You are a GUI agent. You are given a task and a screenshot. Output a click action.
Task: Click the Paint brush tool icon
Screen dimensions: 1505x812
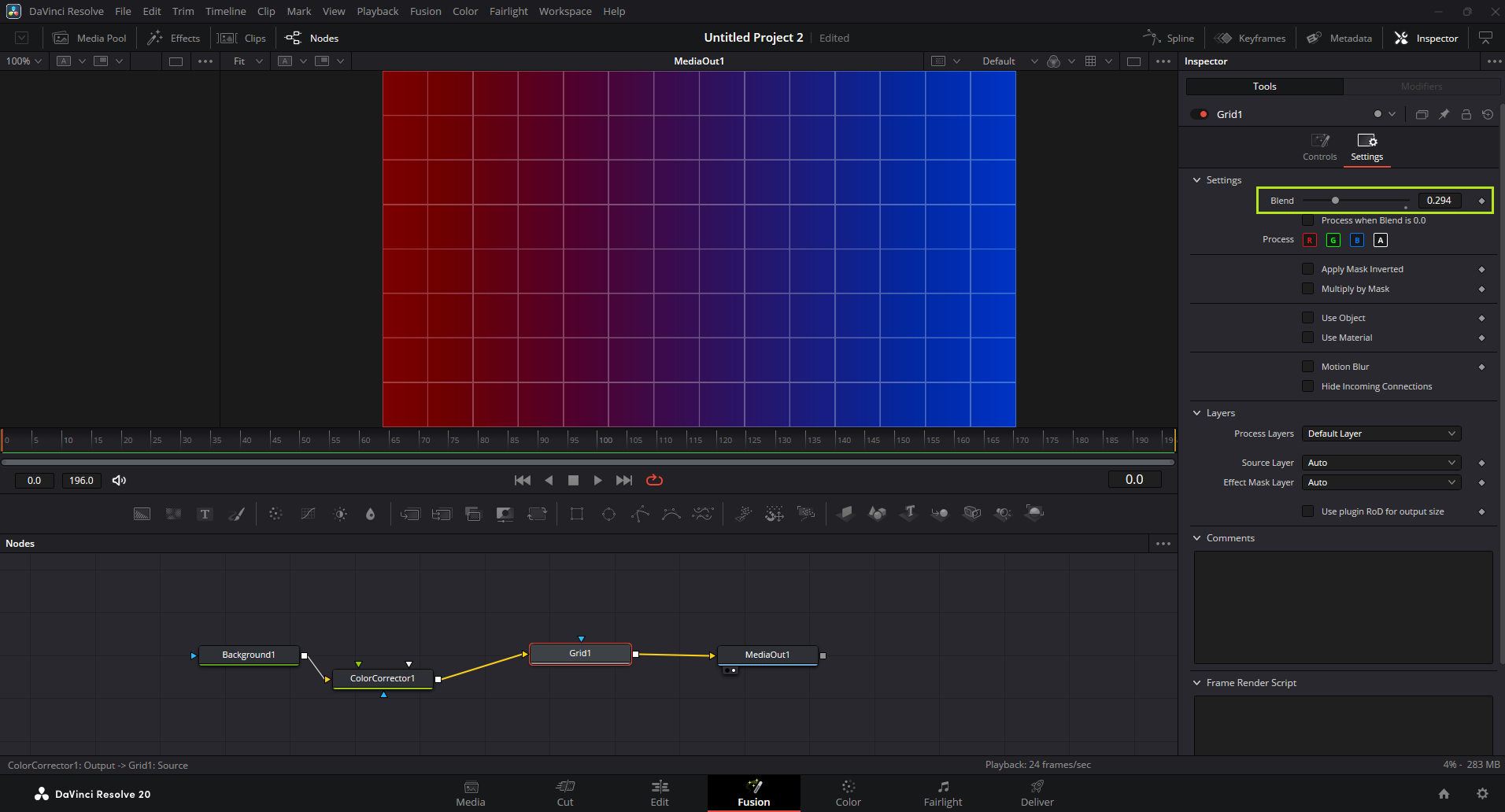tap(237, 514)
